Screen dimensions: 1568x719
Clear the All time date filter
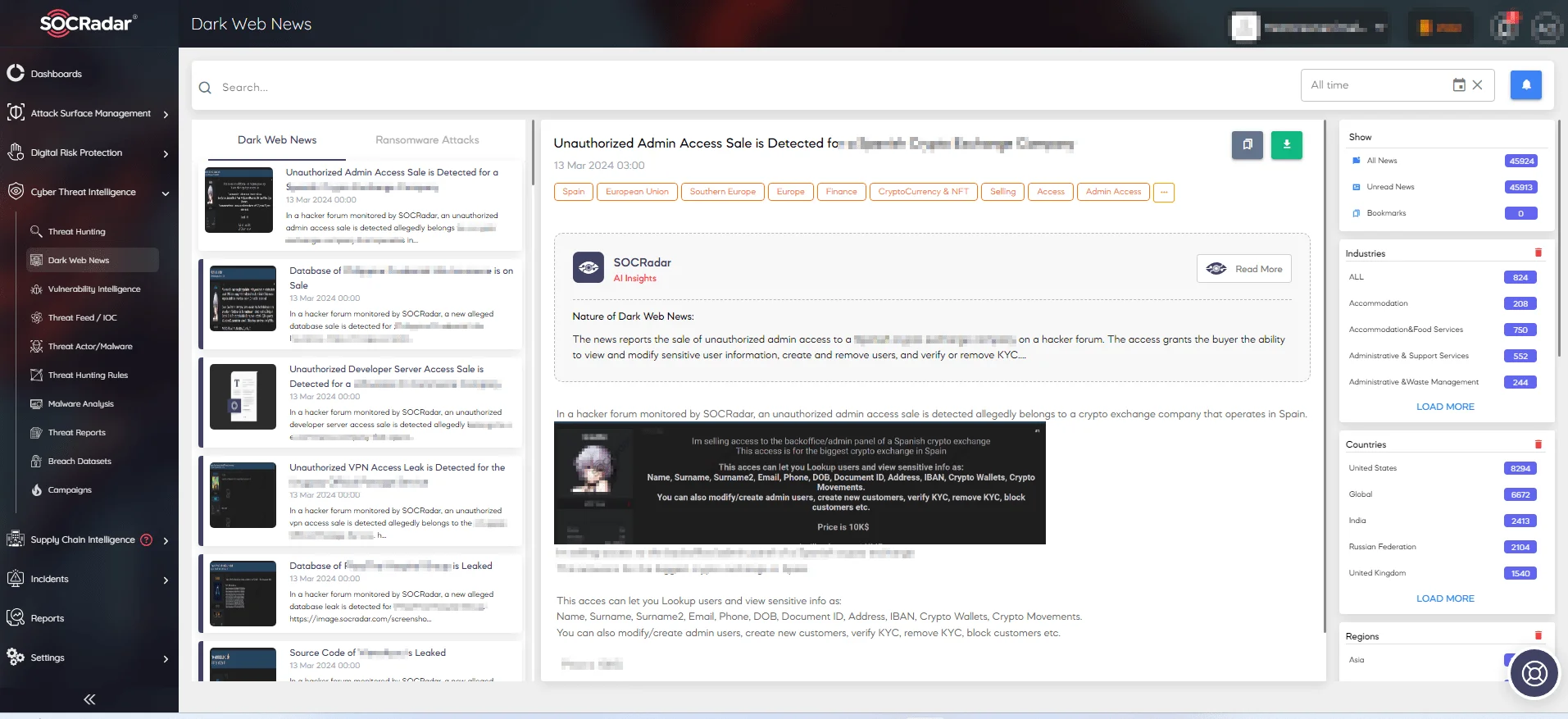[1477, 85]
